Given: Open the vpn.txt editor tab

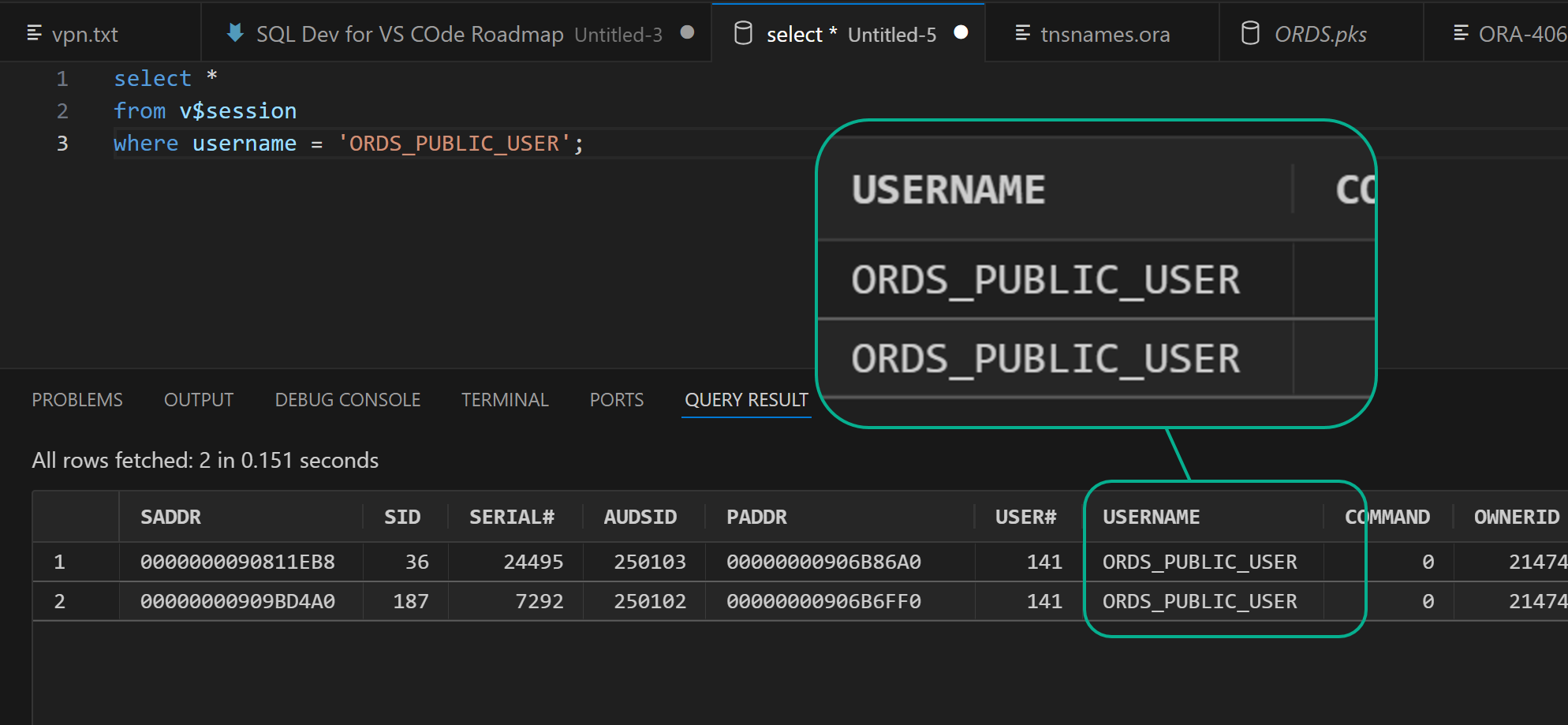Looking at the screenshot, I should [100, 34].
